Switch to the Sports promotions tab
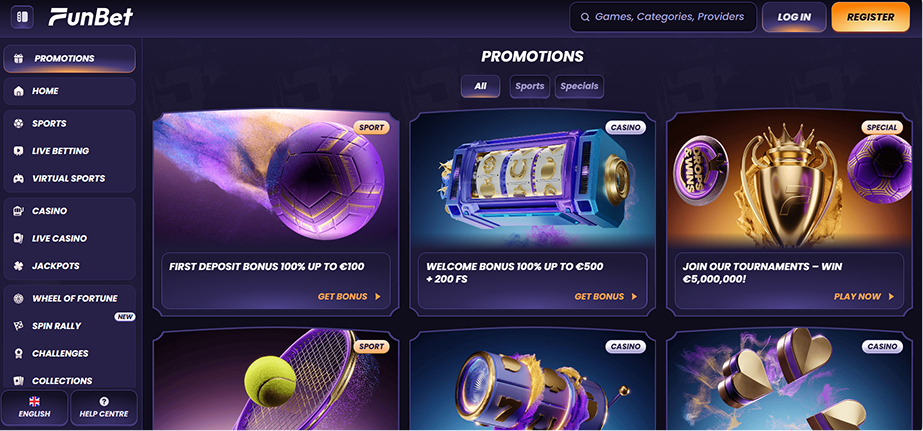Screen dimensions: 923x431 pos(530,86)
